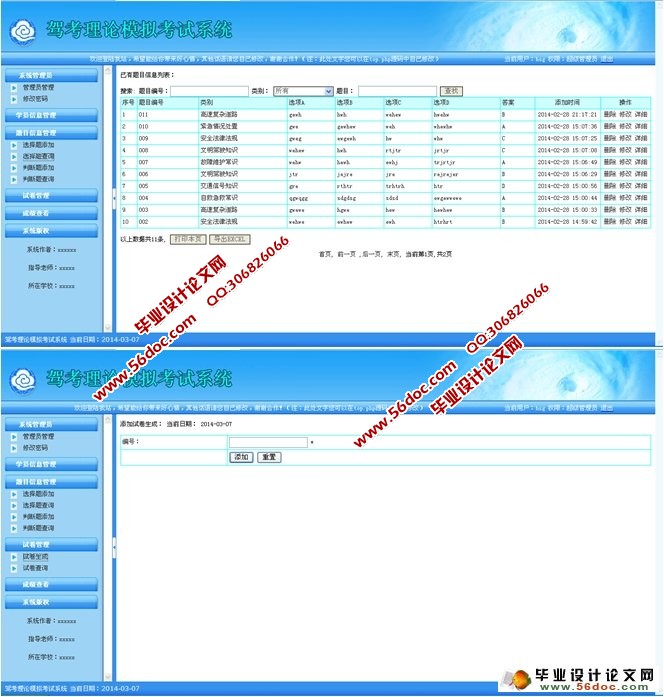The width and height of the screenshot is (664, 697).
Task: Click arrow icon beside 选择题查询 in question list screen
Action: click(14, 157)
